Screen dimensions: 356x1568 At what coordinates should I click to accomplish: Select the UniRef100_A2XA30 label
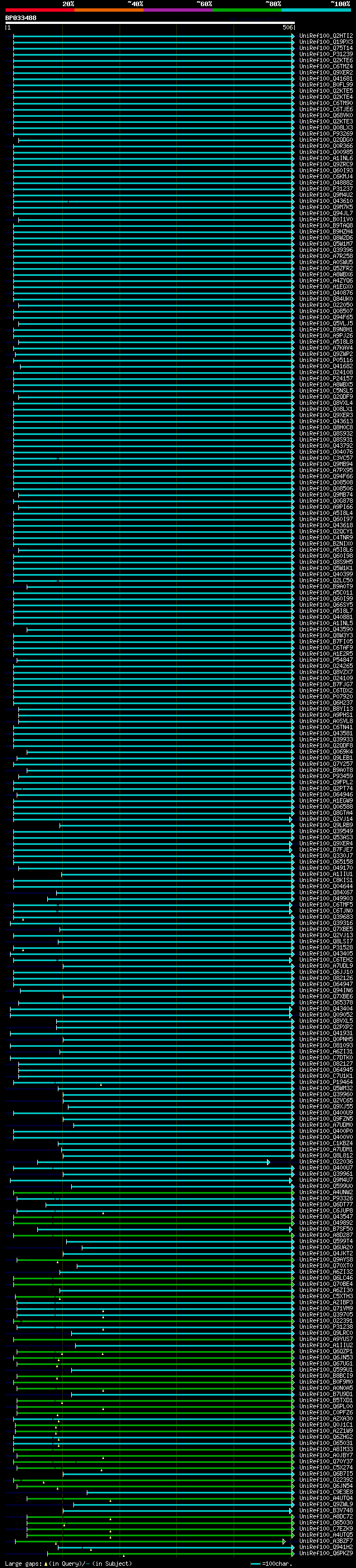326,1419
